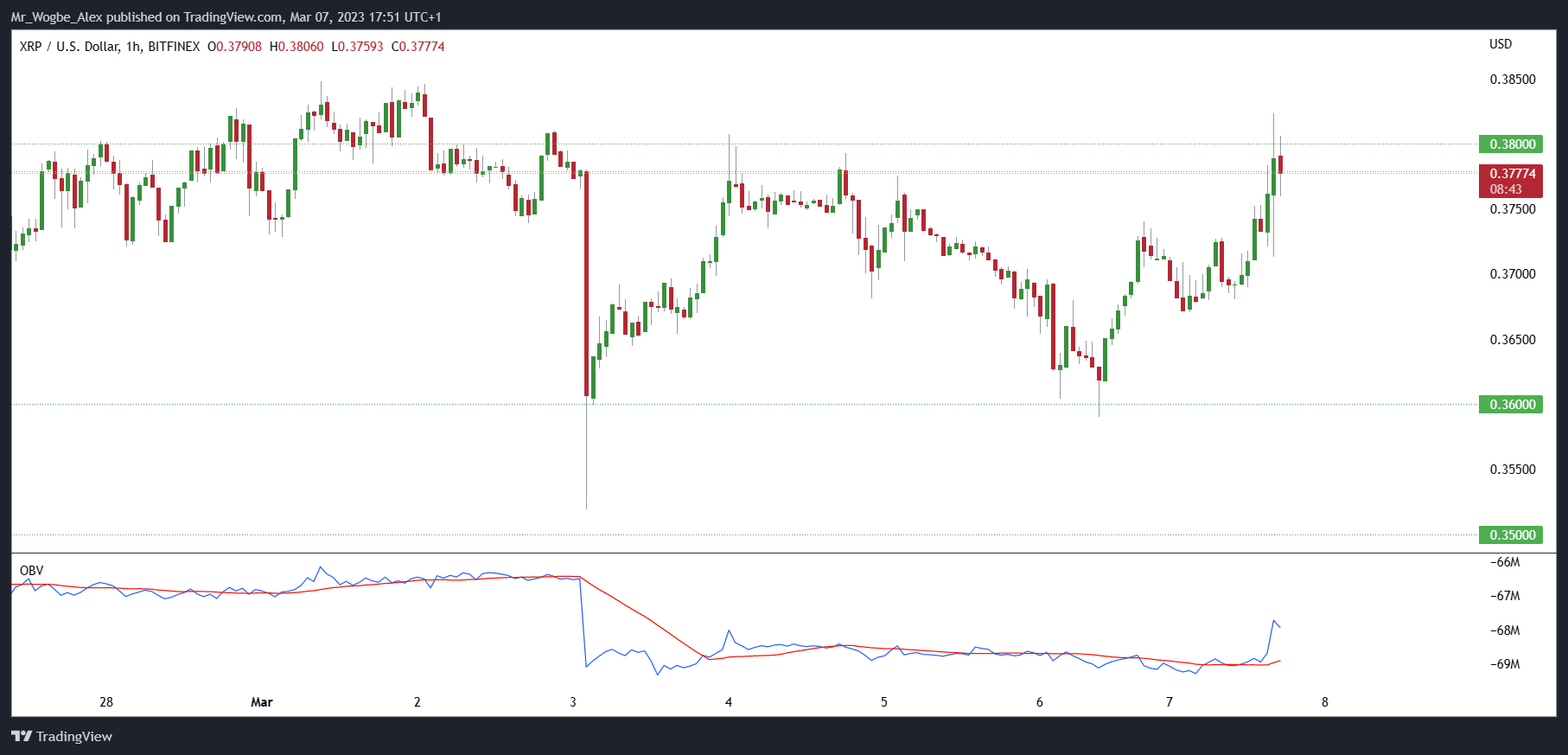Click the -68M OBV axis value
Screen dimensions: 1568x755
(x=1504, y=630)
